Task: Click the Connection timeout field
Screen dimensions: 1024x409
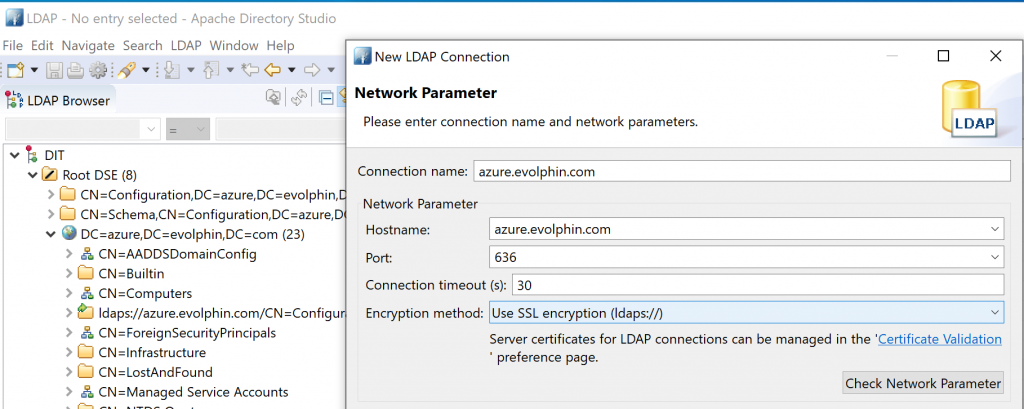Action: [x=758, y=285]
